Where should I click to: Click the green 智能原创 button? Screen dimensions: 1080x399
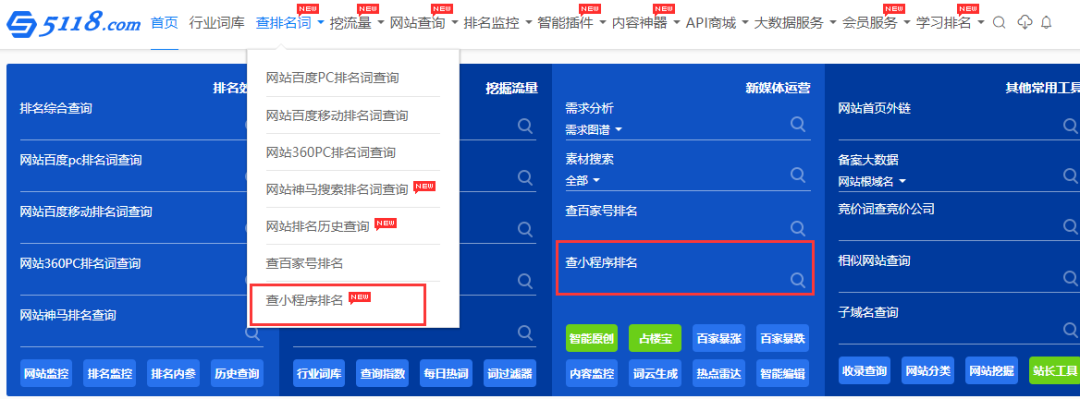(x=592, y=338)
